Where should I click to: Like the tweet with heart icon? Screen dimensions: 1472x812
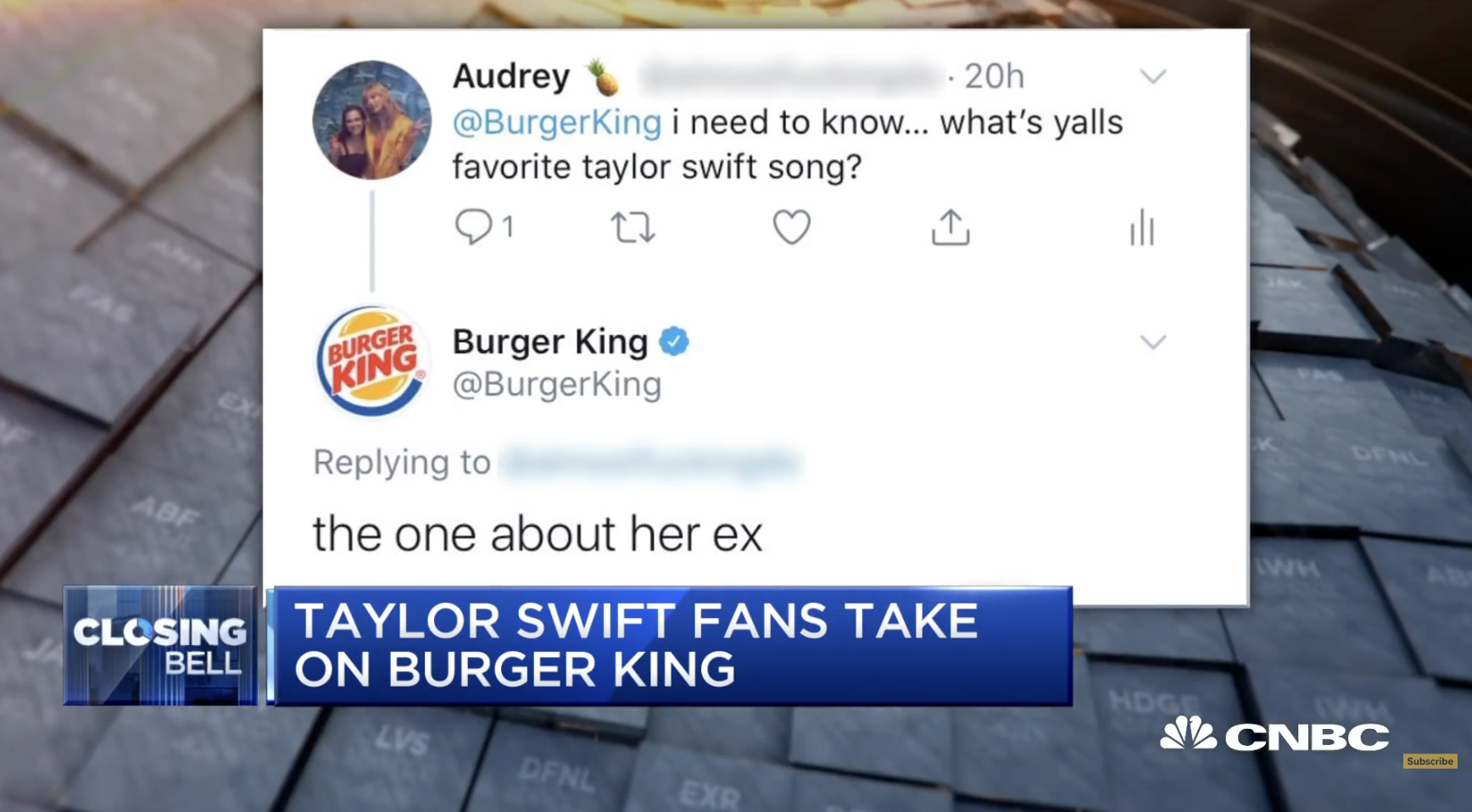(x=791, y=227)
